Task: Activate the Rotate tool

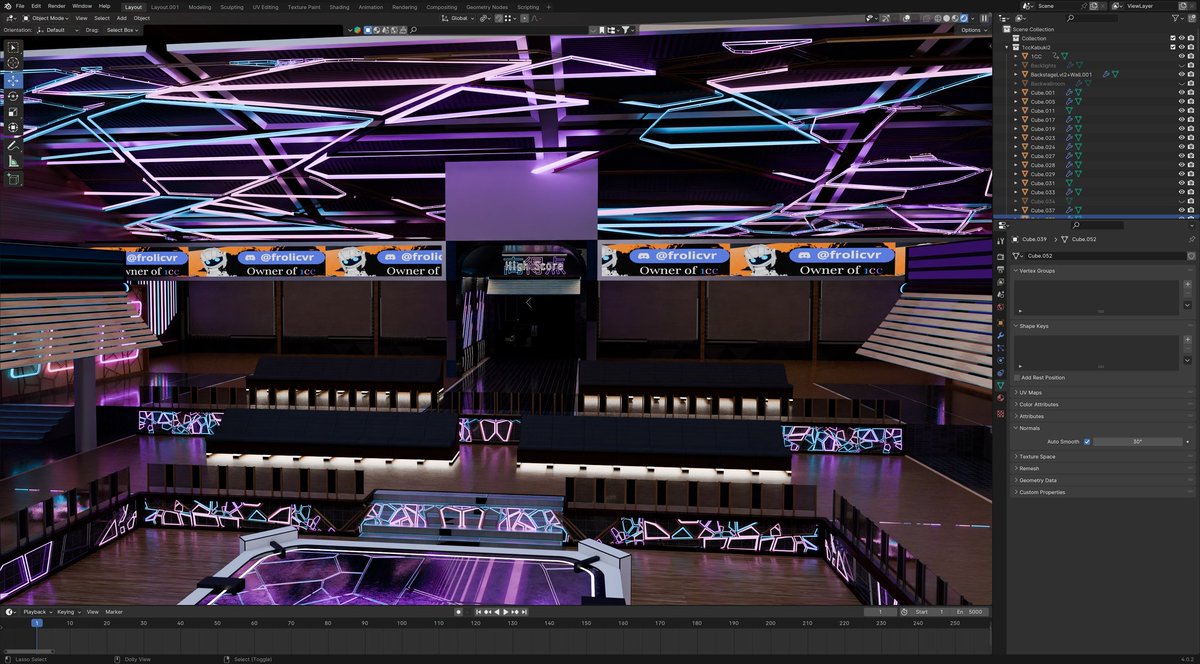Action: point(13,96)
